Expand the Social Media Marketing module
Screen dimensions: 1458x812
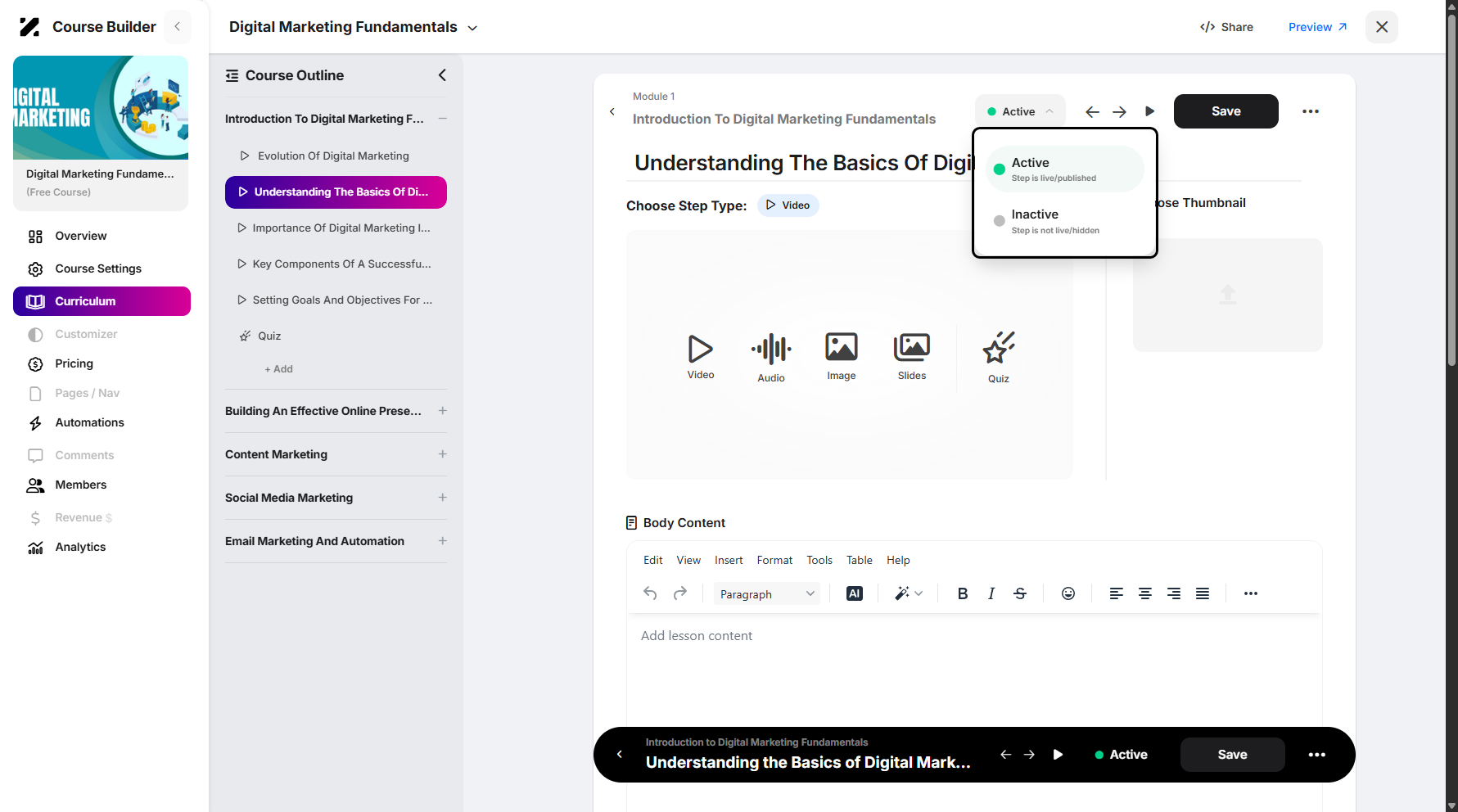tap(442, 498)
